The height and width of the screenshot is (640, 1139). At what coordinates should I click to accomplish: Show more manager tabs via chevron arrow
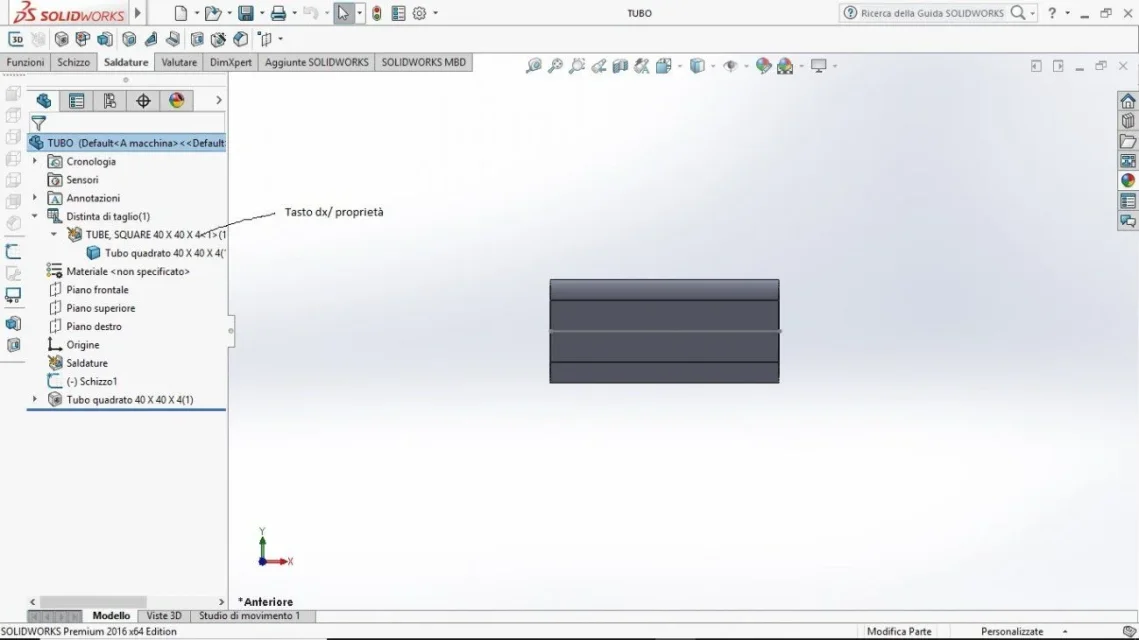(219, 100)
